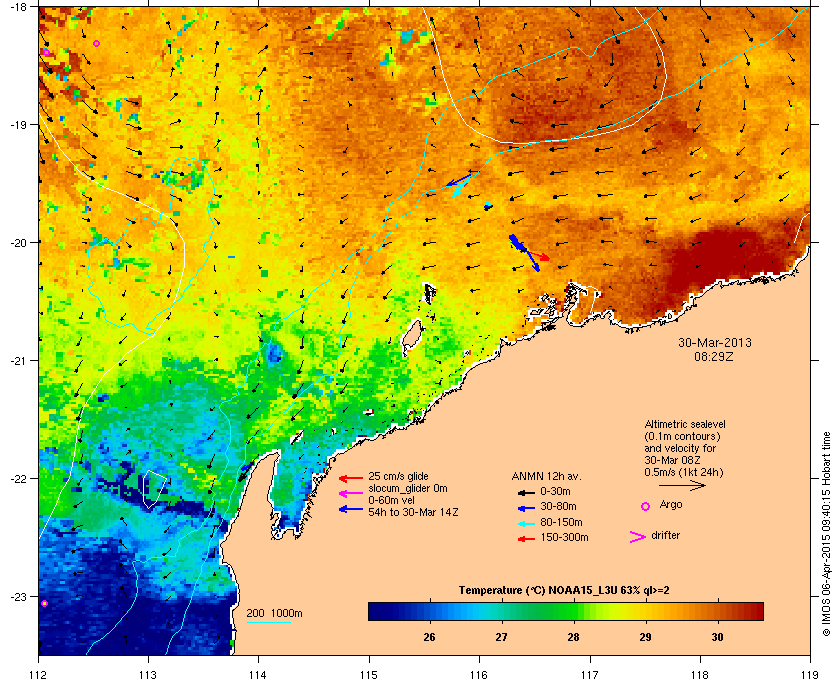Click the '-22' latitude axis label

pos(18,479)
